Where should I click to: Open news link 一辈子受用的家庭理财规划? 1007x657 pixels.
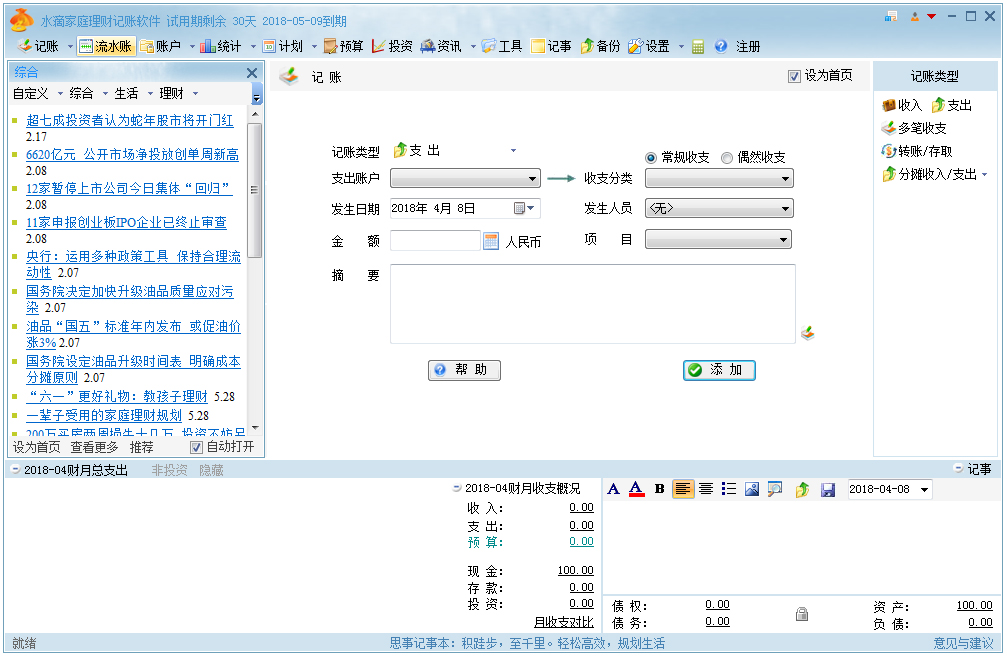click(104, 416)
